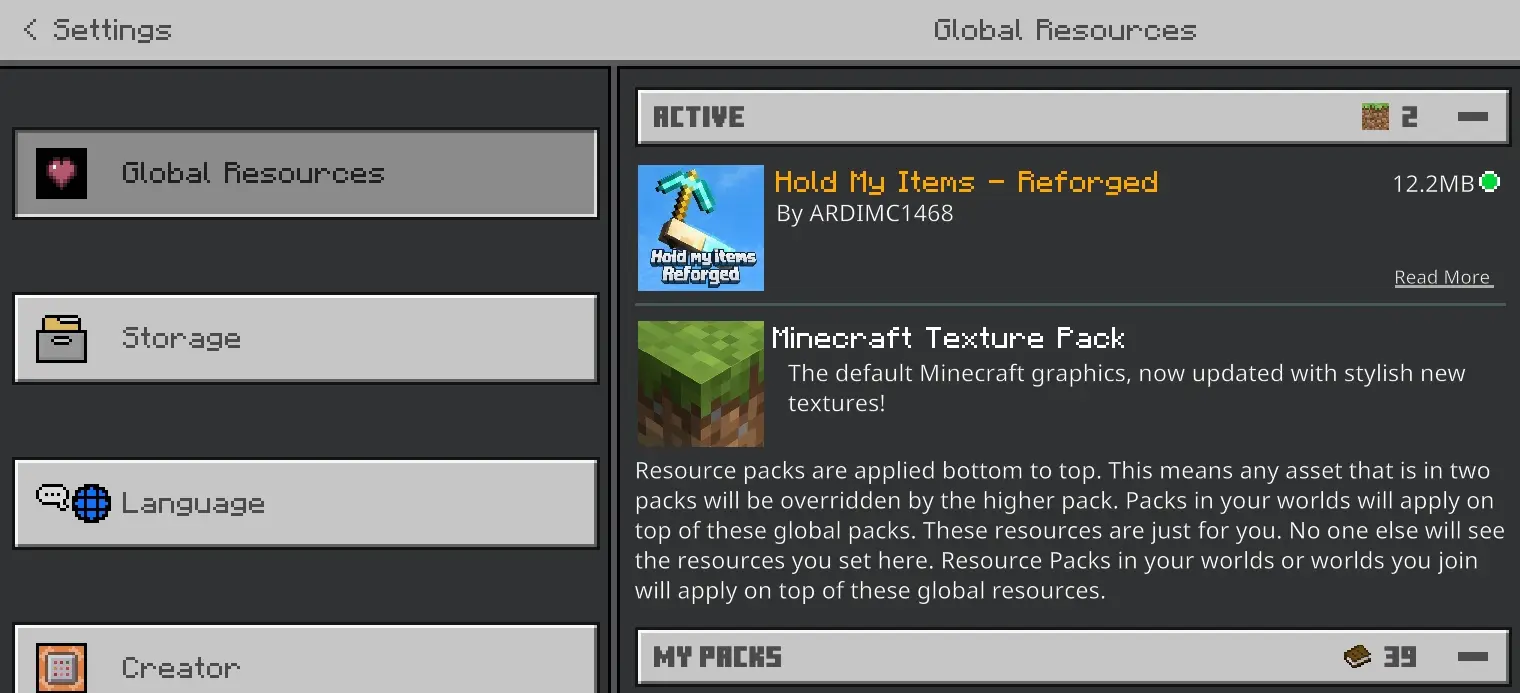Expand the Active header bar
The height and width of the screenshot is (693, 1520).
tap(1072, 117)
